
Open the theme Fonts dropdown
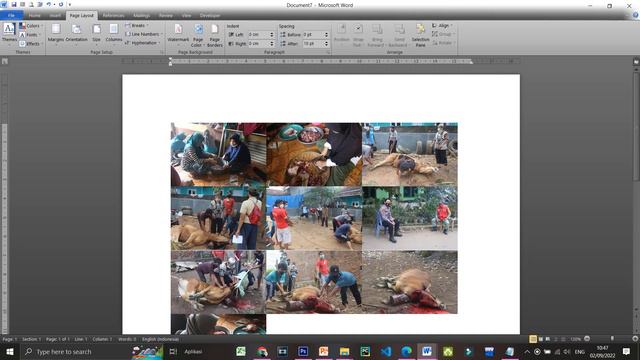[x=30, y=35]
